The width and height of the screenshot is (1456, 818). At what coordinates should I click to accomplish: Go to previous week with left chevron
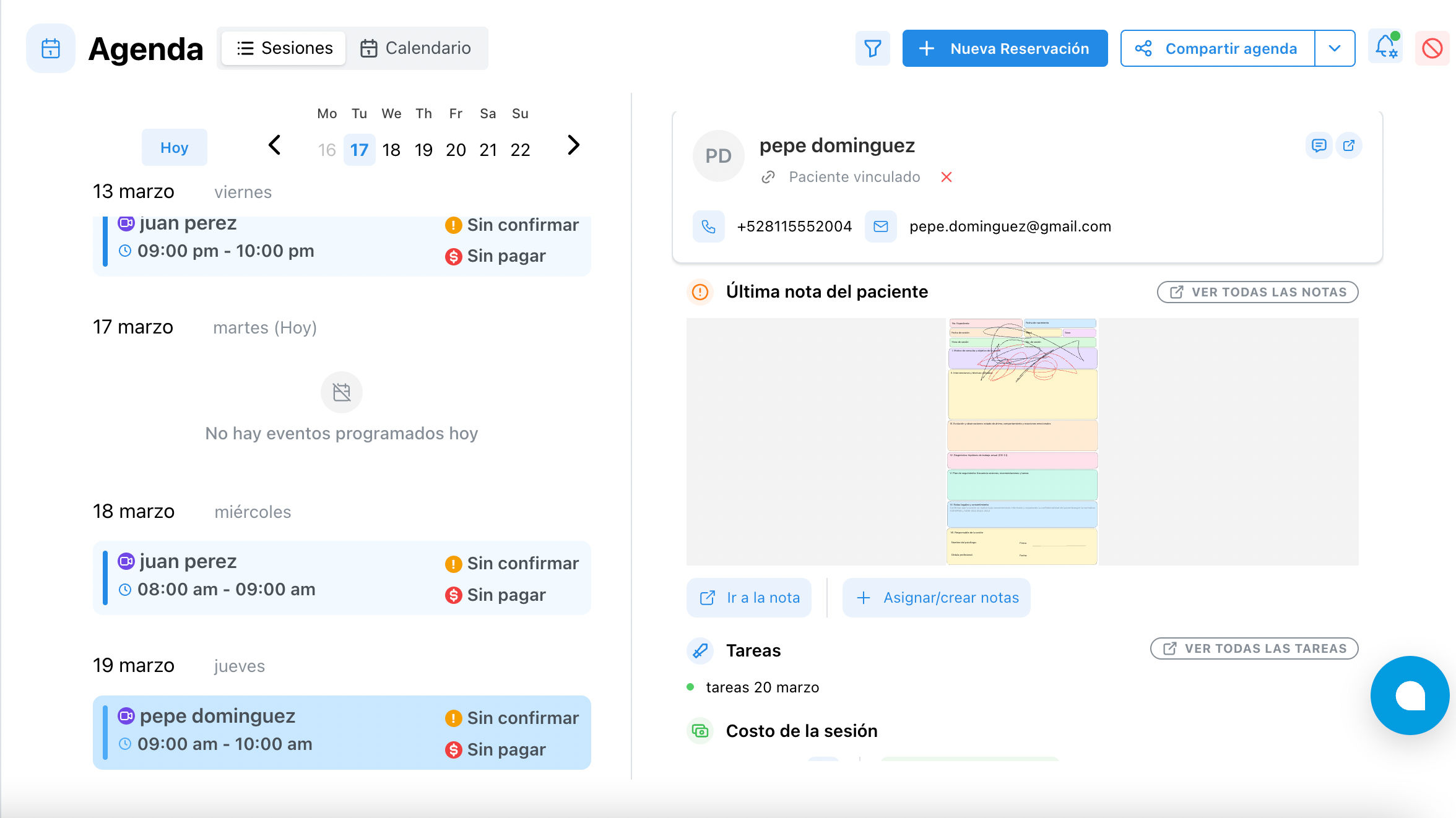pos(275,145)
